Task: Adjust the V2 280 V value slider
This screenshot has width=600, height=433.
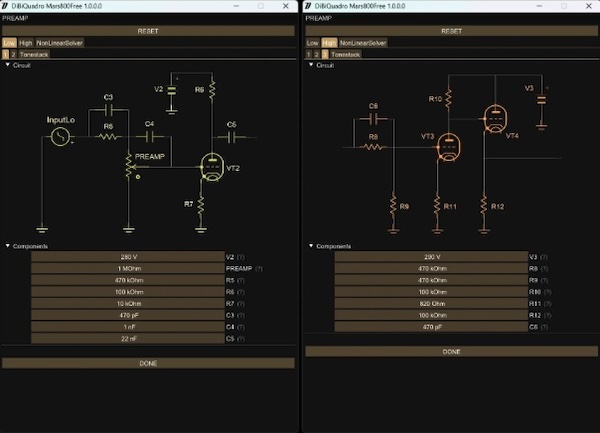Action: click(x=128, y=257)
